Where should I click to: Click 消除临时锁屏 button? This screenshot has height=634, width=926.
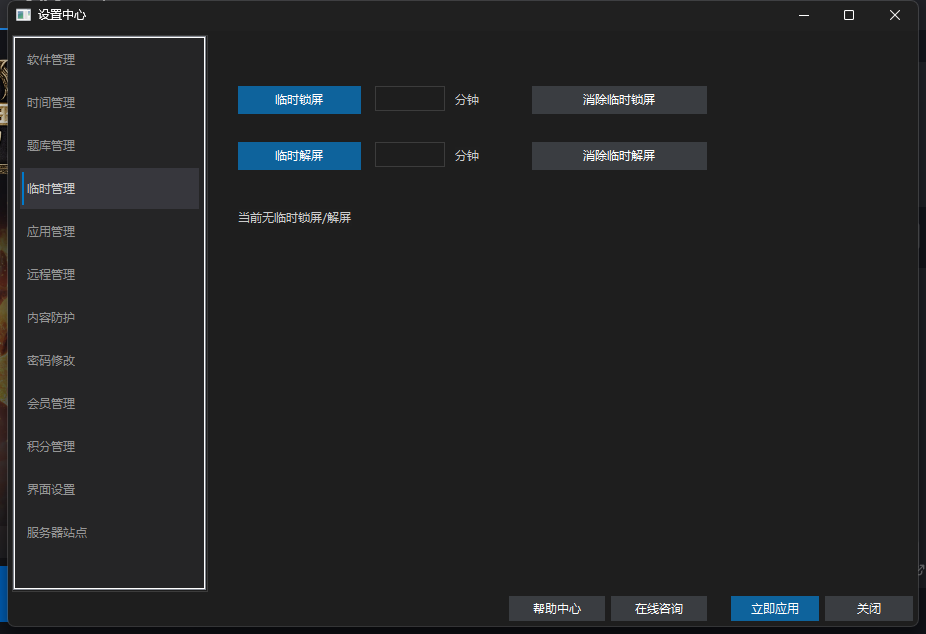tap(619, 100)
